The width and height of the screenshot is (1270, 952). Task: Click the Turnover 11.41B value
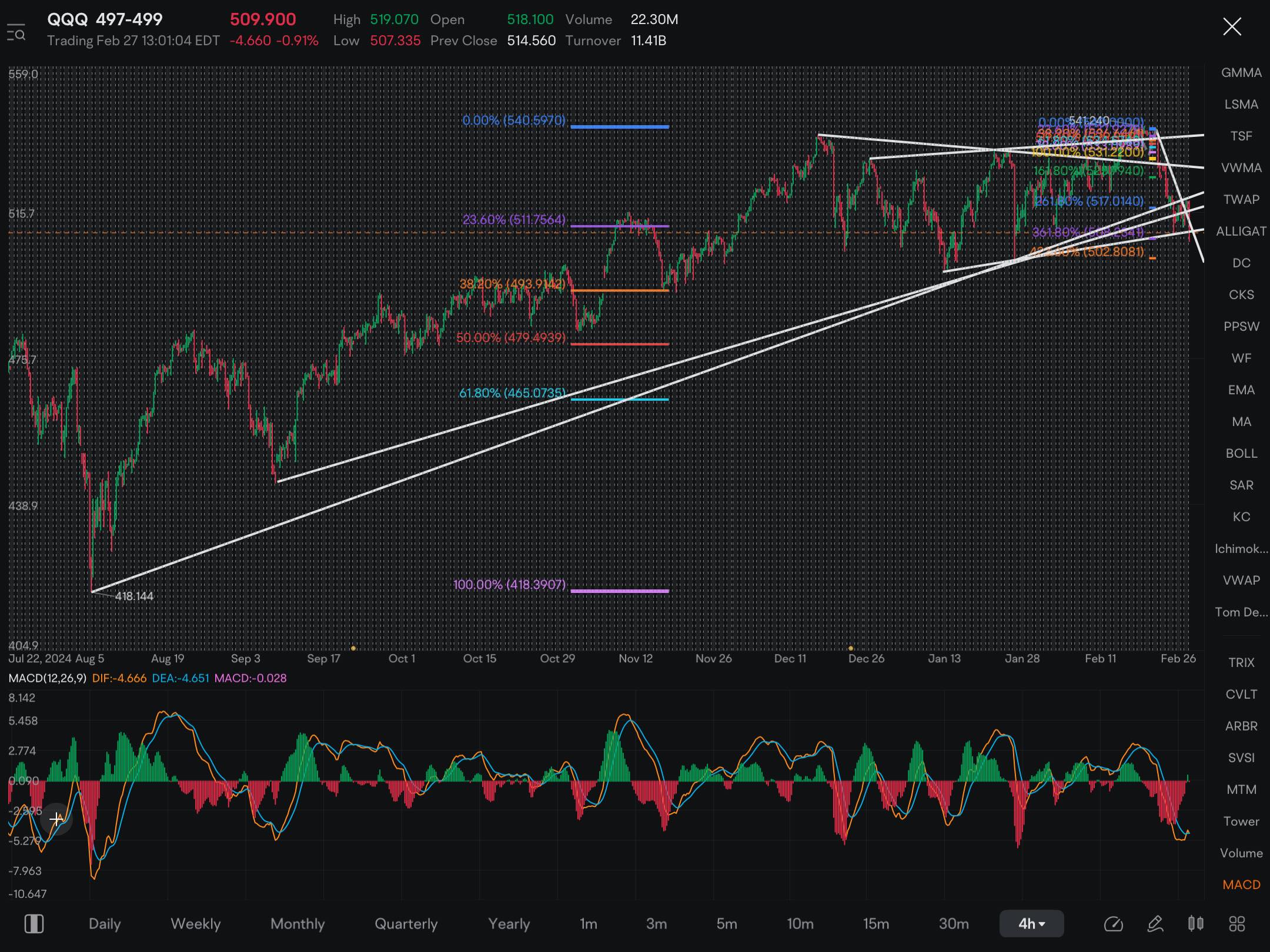pos(648,41)
